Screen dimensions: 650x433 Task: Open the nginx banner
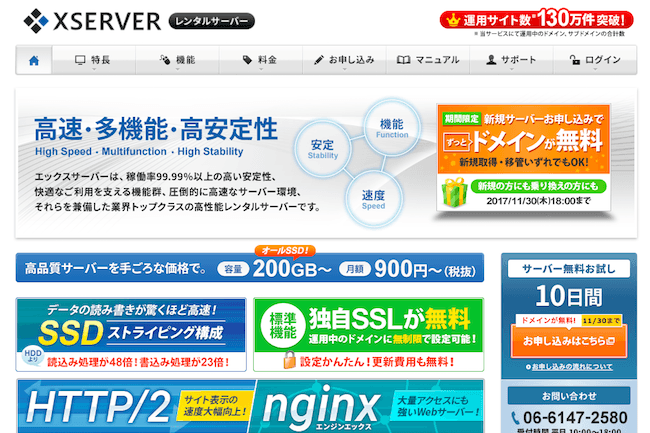(x=367, y=406)
